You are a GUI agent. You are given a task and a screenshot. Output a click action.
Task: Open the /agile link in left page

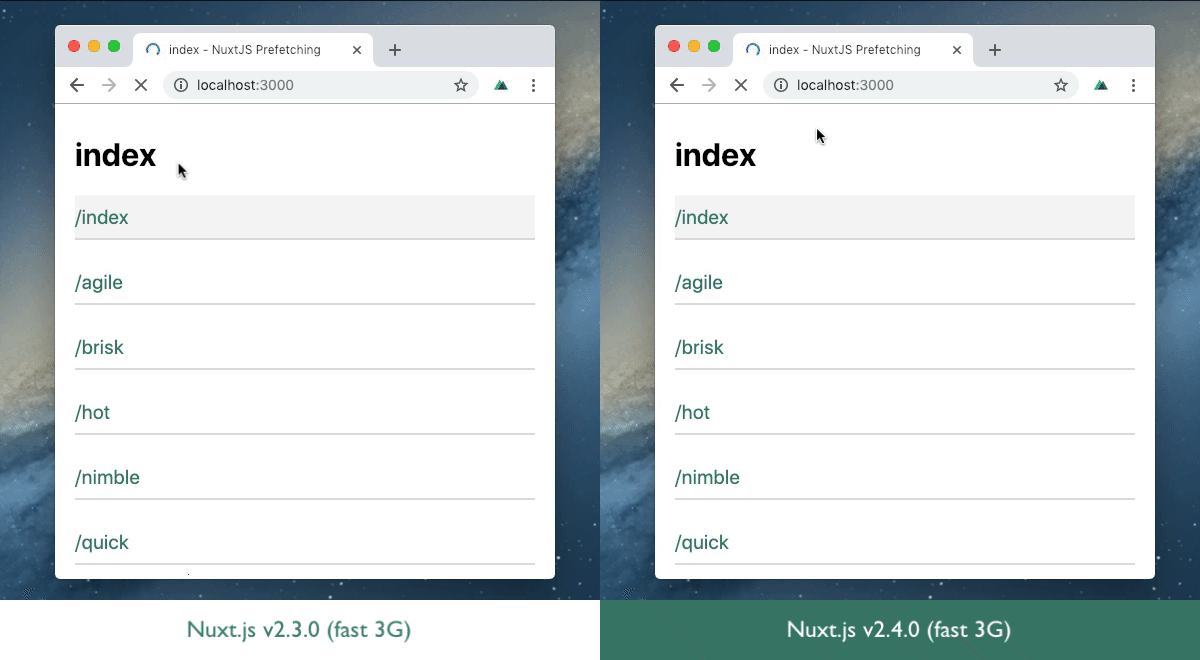(x=99, y=282)
